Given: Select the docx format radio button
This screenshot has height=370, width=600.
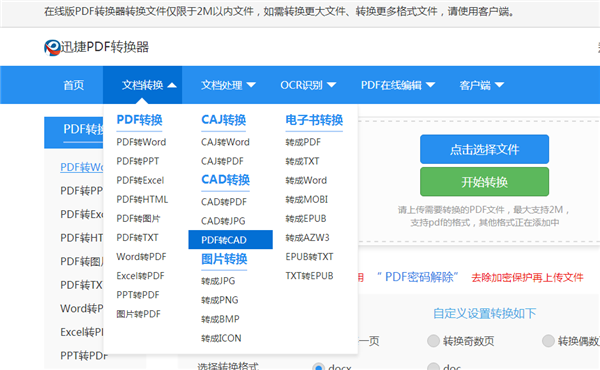Looking at the screenshot, I should pos(318,367).
